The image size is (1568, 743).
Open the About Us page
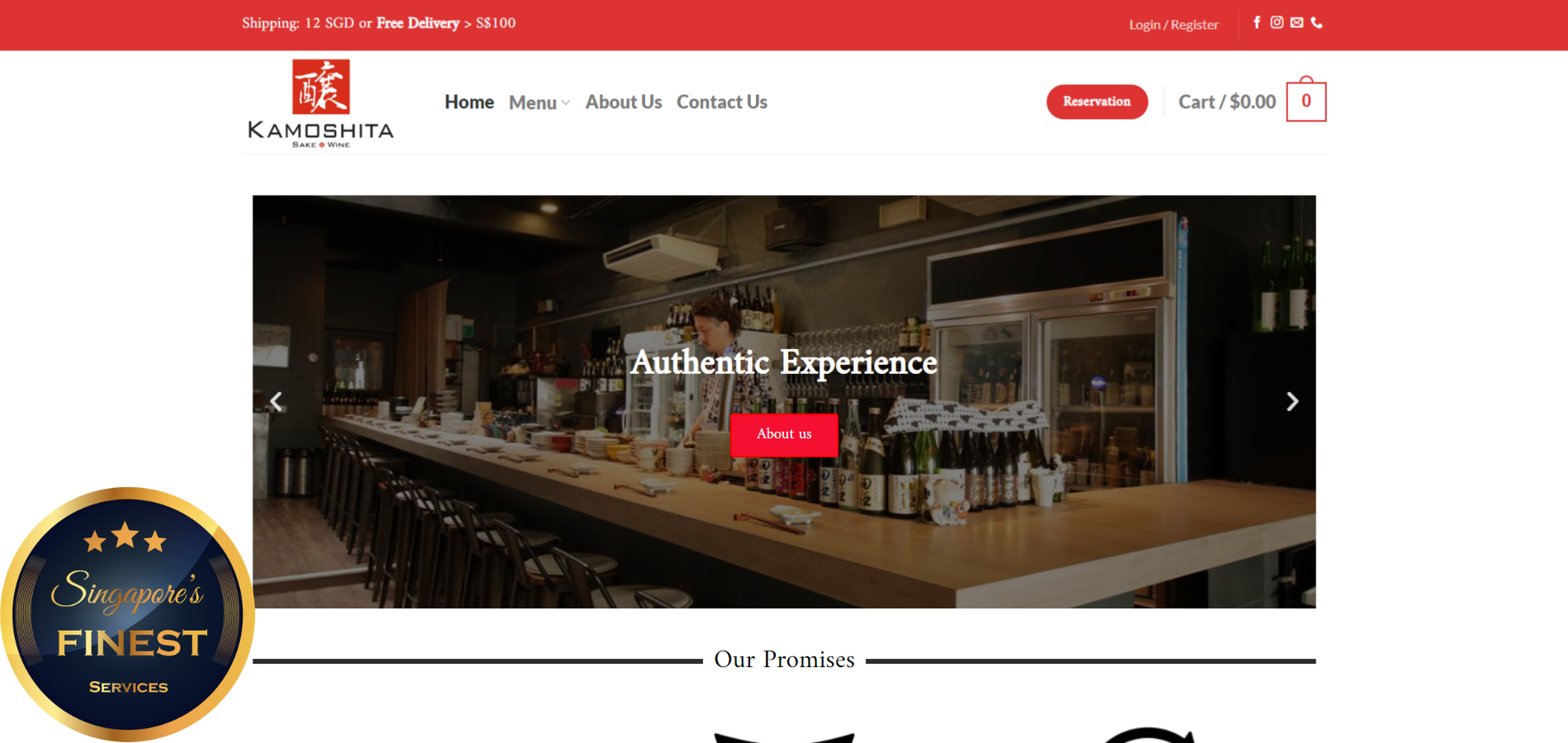(x=624, y=102)
